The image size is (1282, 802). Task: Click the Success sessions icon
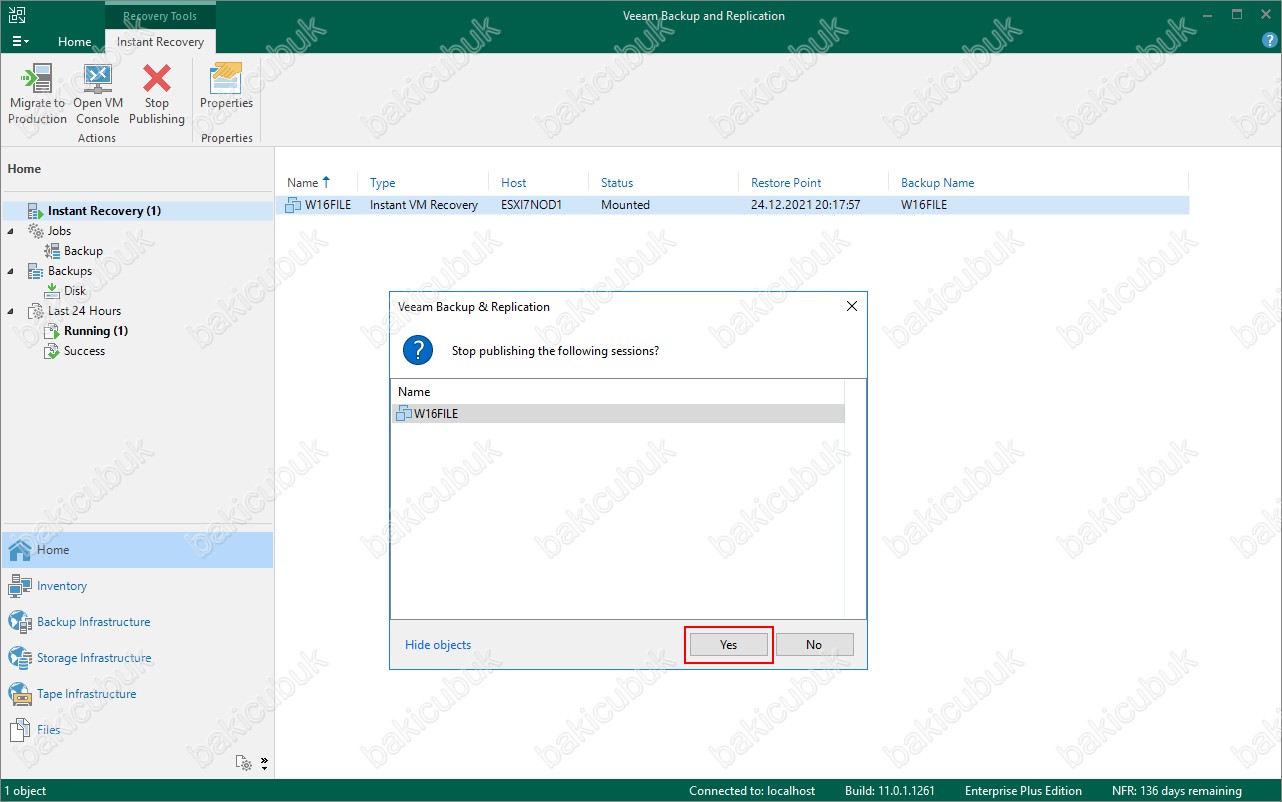(52, 351)
